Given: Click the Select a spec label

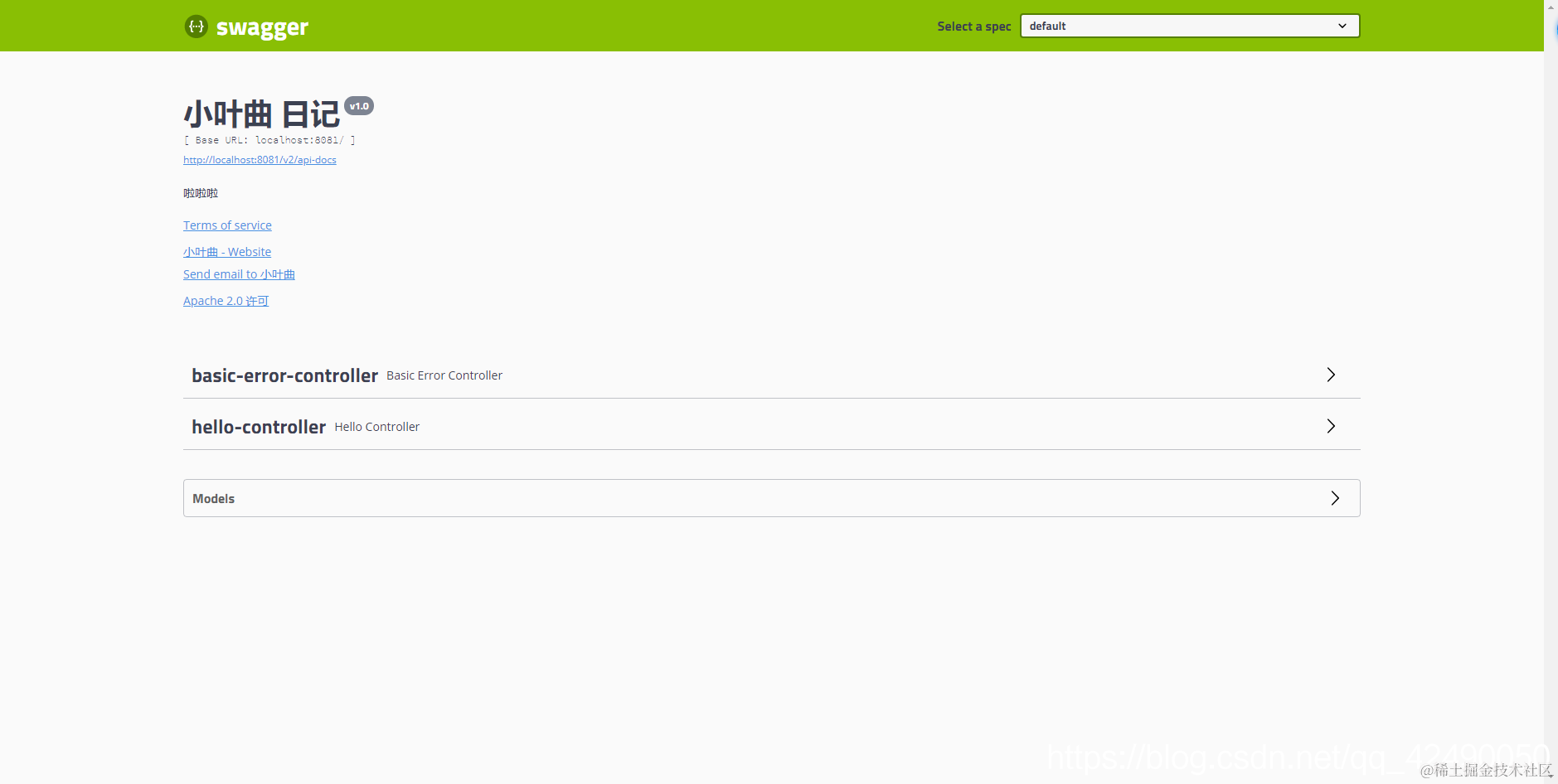Looking at the screenshot, I should point(974,27).
